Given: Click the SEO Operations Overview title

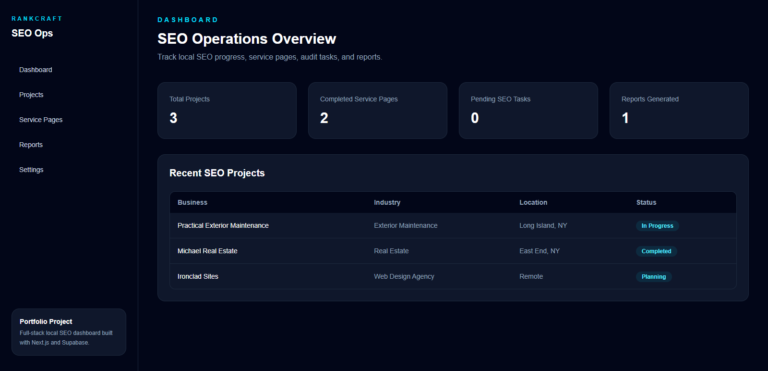Looking at the screenshot, I should 247,39.
